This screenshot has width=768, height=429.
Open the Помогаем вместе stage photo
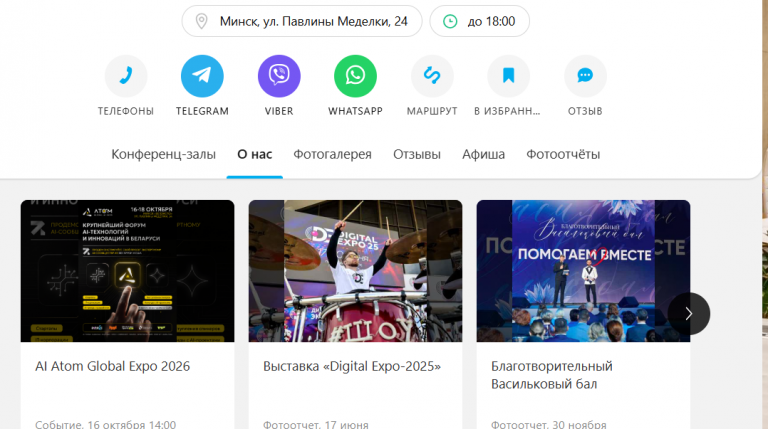583,271
